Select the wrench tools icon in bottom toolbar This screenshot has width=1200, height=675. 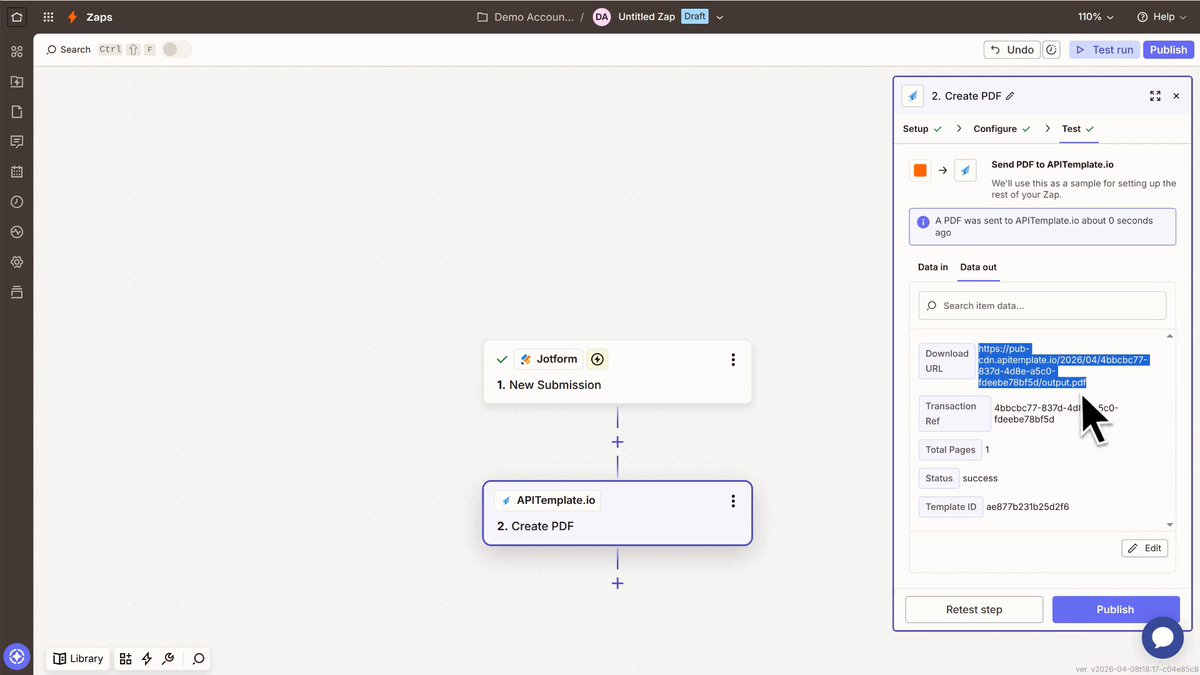[168, 658]
